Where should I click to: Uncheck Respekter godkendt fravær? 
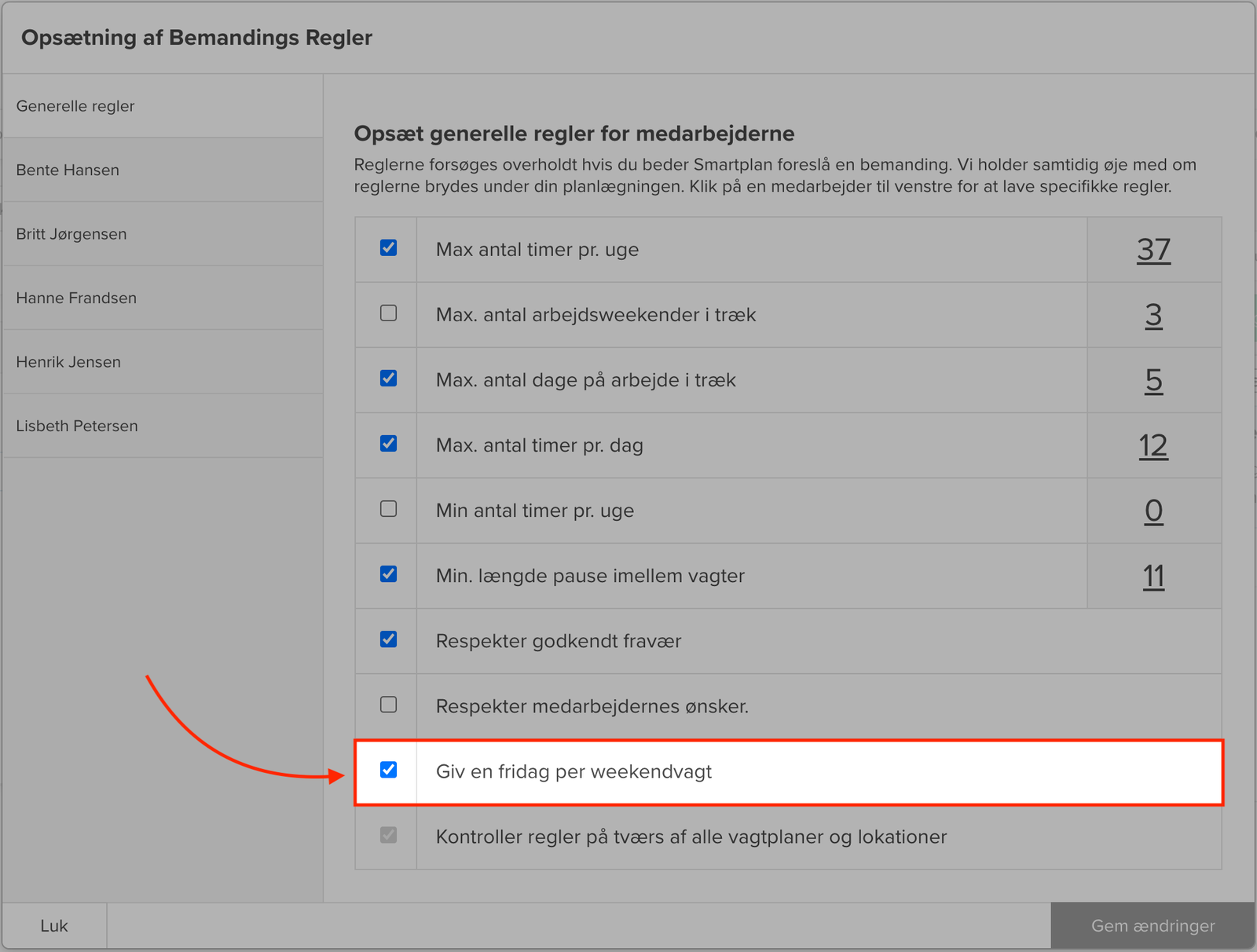click(x=388, y=639)
